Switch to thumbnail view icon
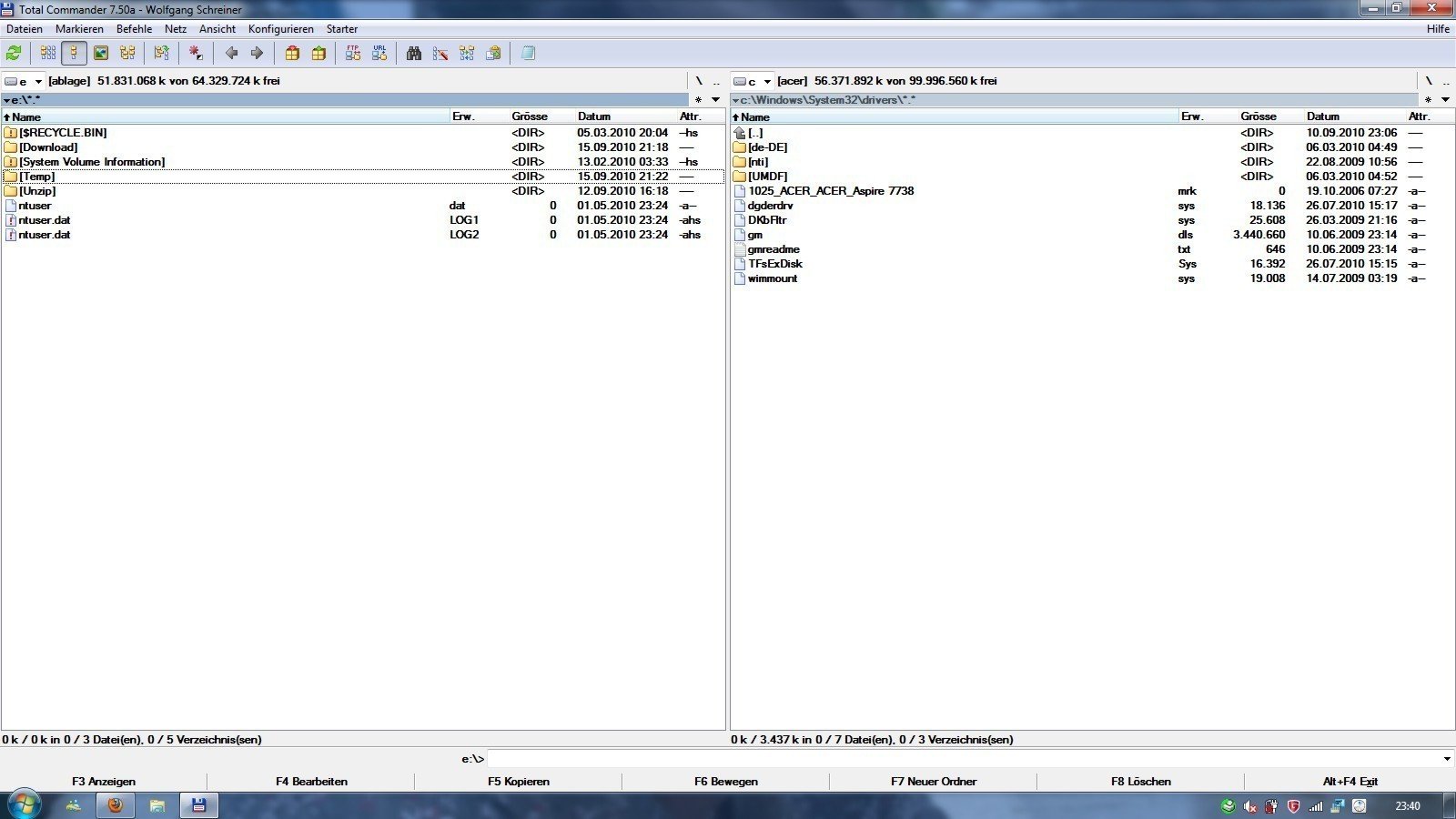 point(101,54)
